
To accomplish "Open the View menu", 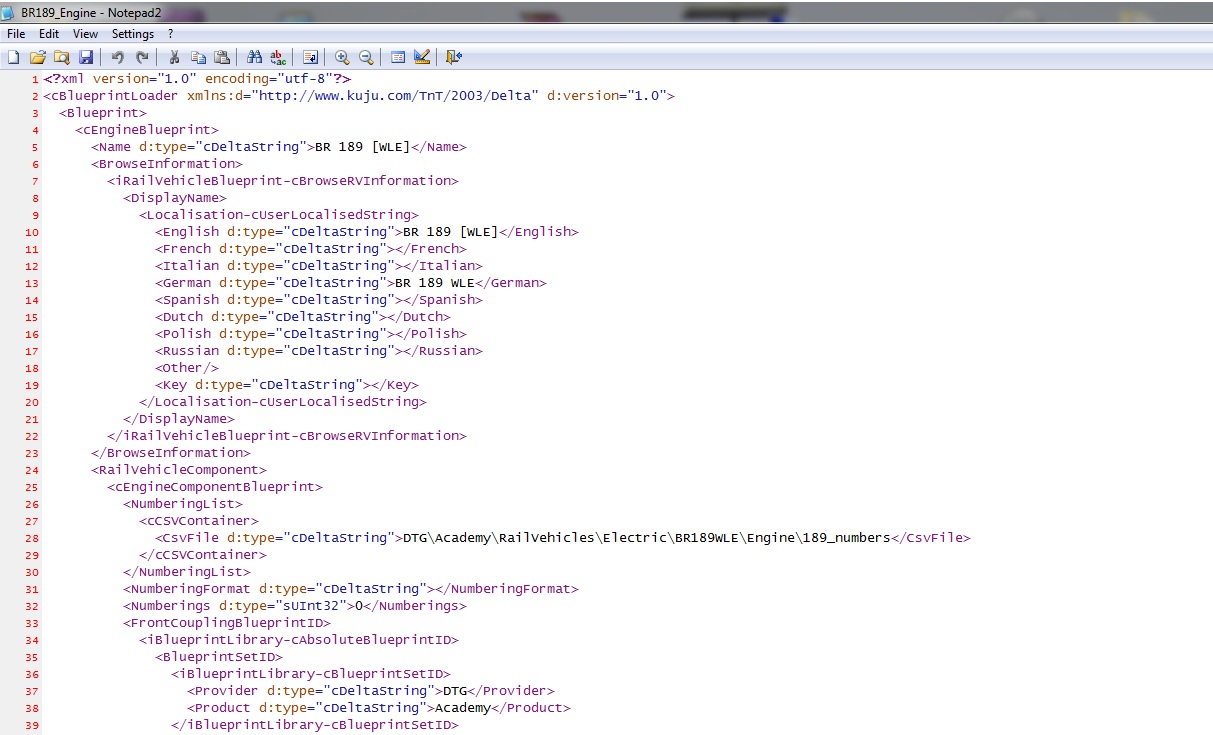I will coord(85,34).
